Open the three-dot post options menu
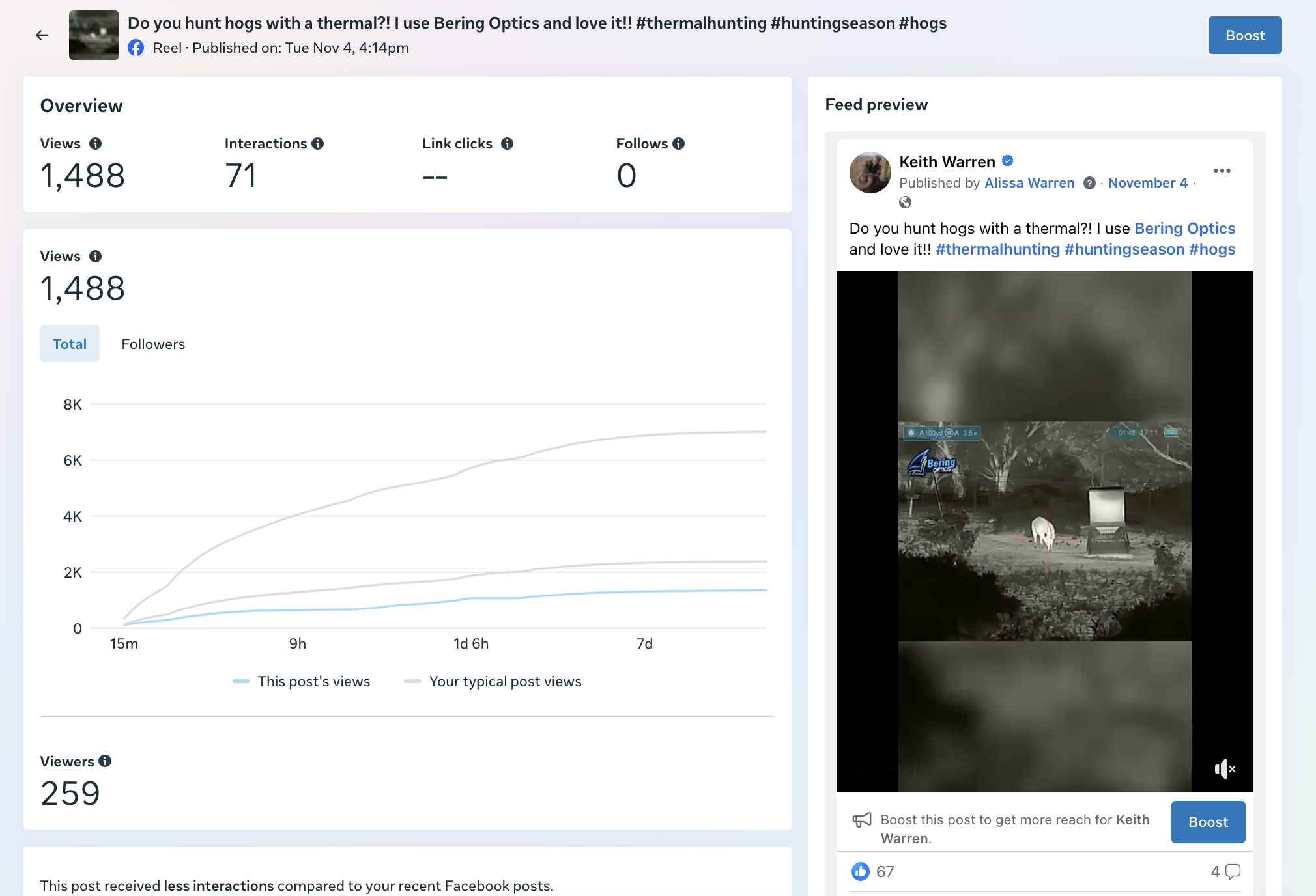This screenshot has height=896, width=1316. (1222, 171)
